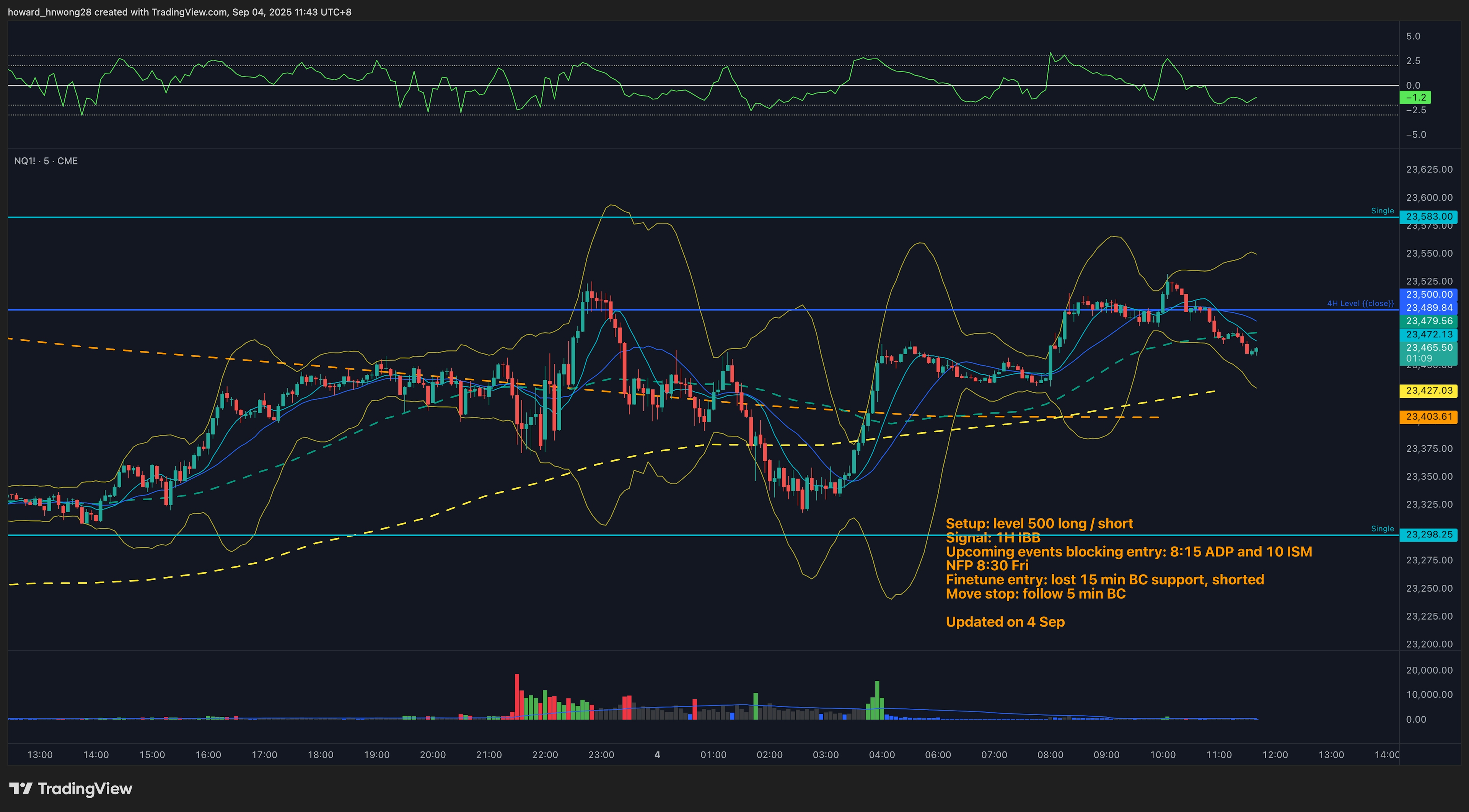Screen dimensions: 1469x812
Task: Click the 23,489.84 price label
Action: click(1428, 308)
